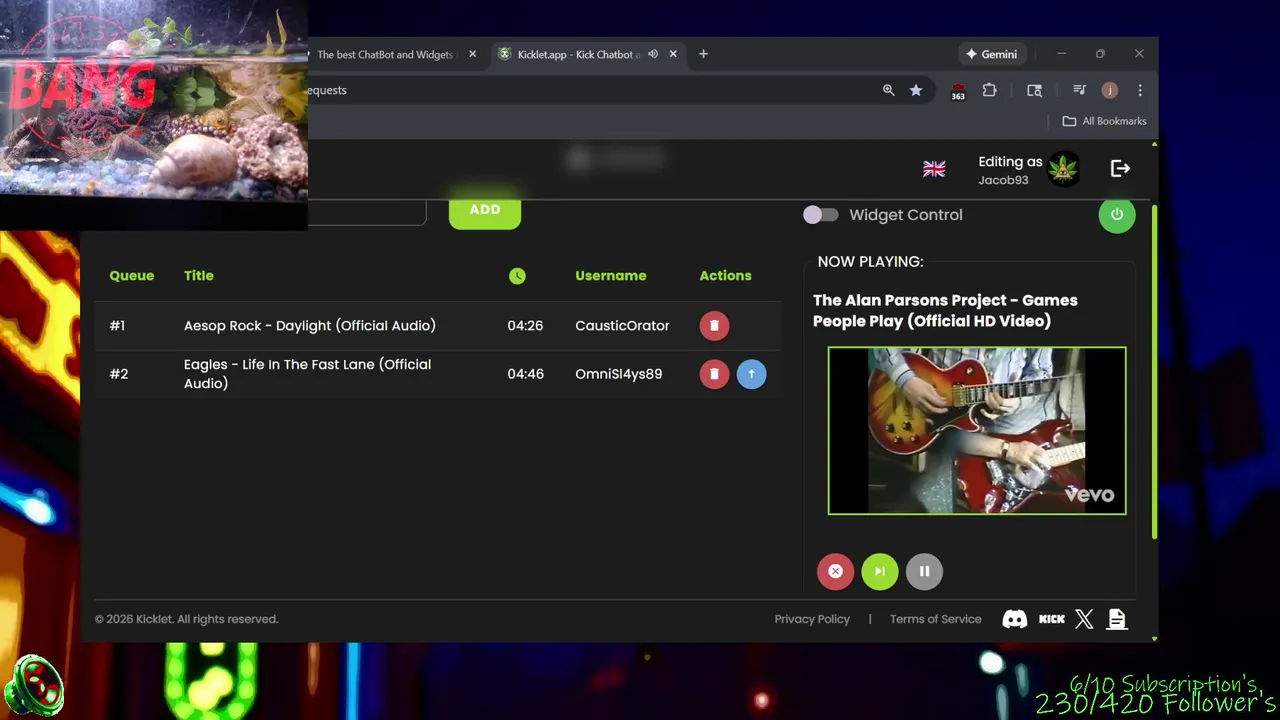
Task: Click the Title column header
Action: pyautogui.click(x=199, y=276)
